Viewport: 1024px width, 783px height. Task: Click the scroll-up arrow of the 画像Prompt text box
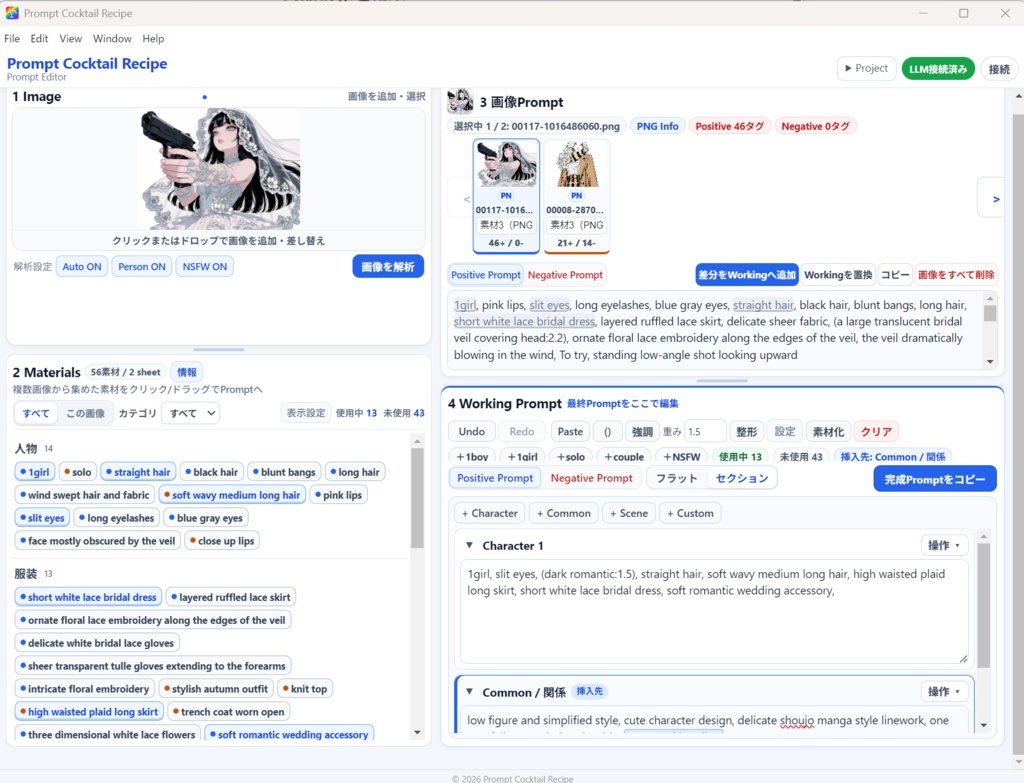click(x=990, y=298)
